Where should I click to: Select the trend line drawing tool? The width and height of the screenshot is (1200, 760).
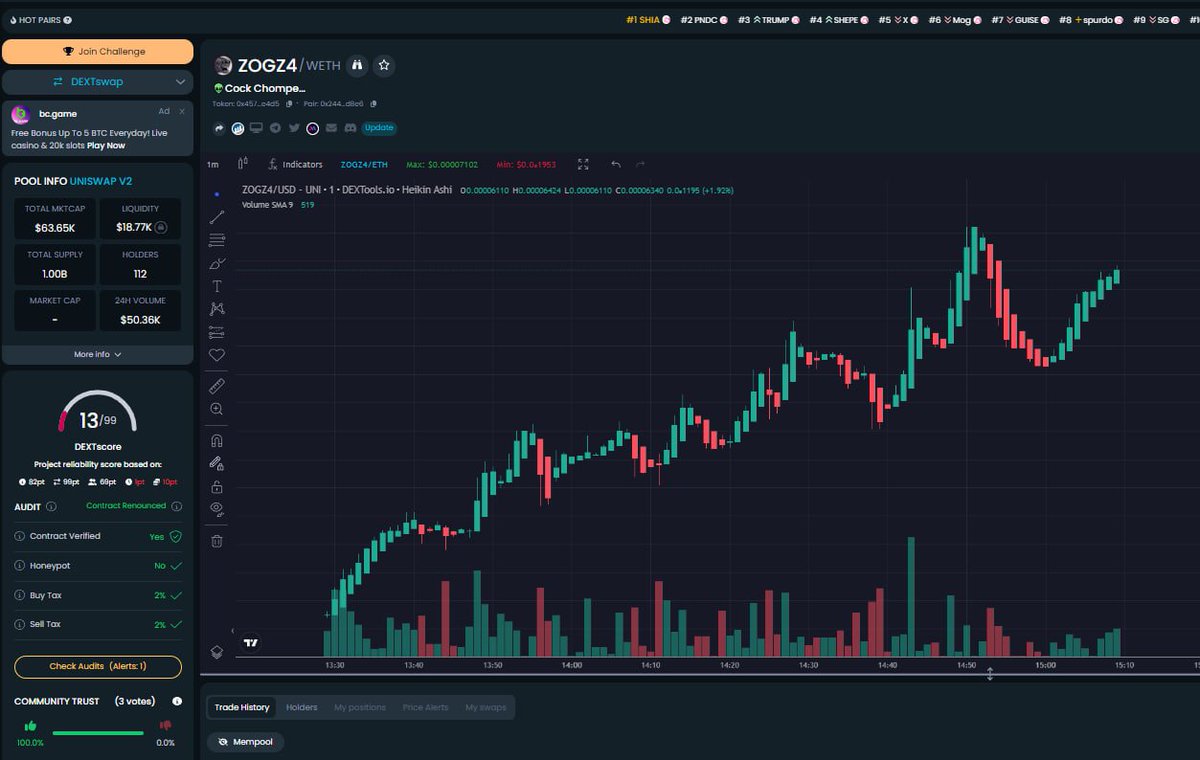(x=217, y=217)
